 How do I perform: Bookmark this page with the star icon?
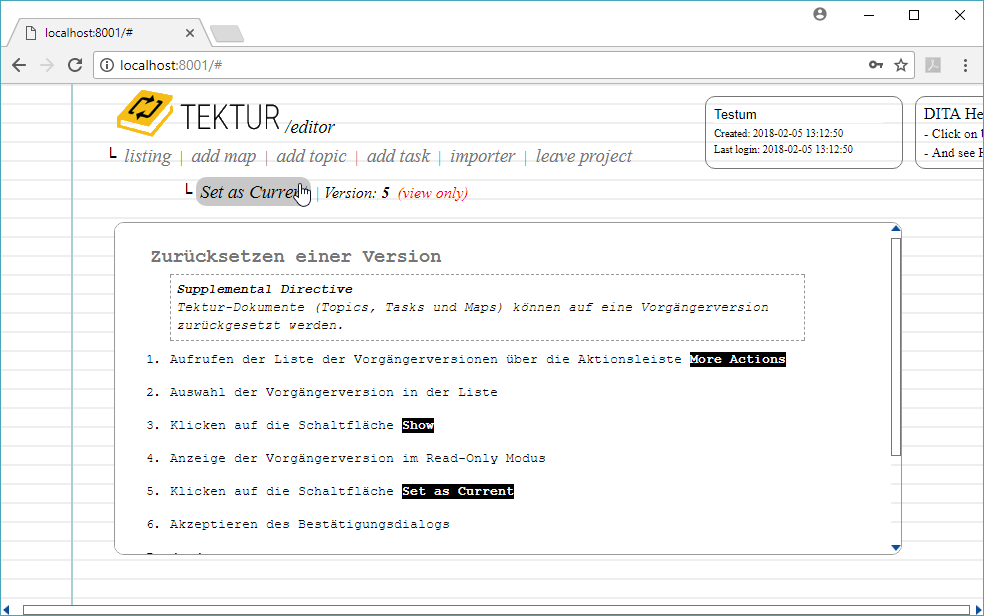click(x=900, y=65)
